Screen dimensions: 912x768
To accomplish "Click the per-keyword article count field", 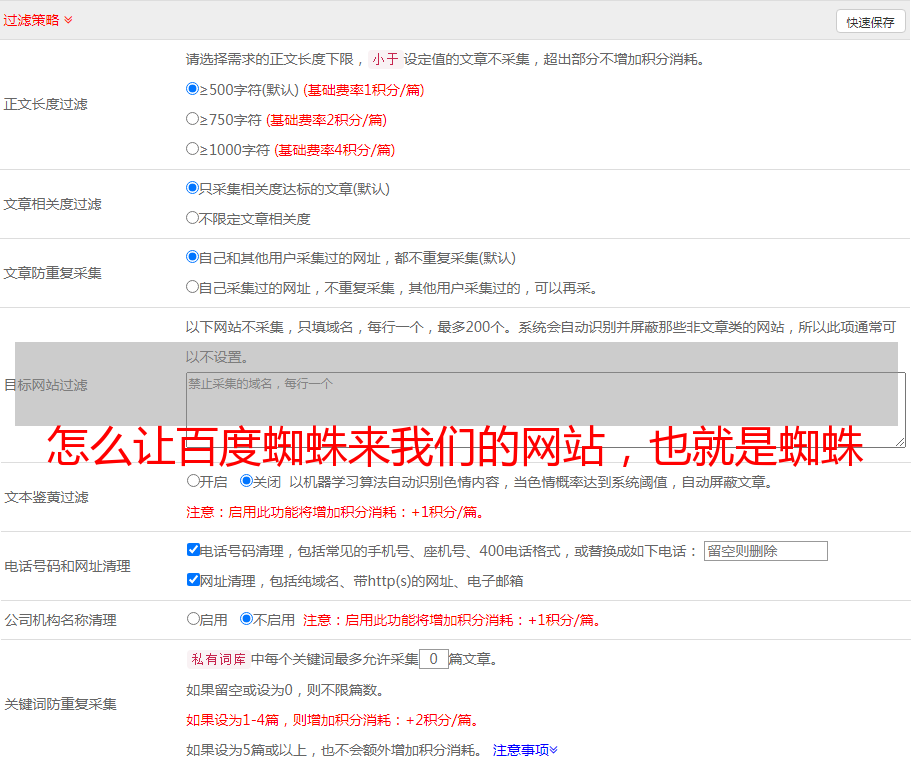I will point(433,659).
